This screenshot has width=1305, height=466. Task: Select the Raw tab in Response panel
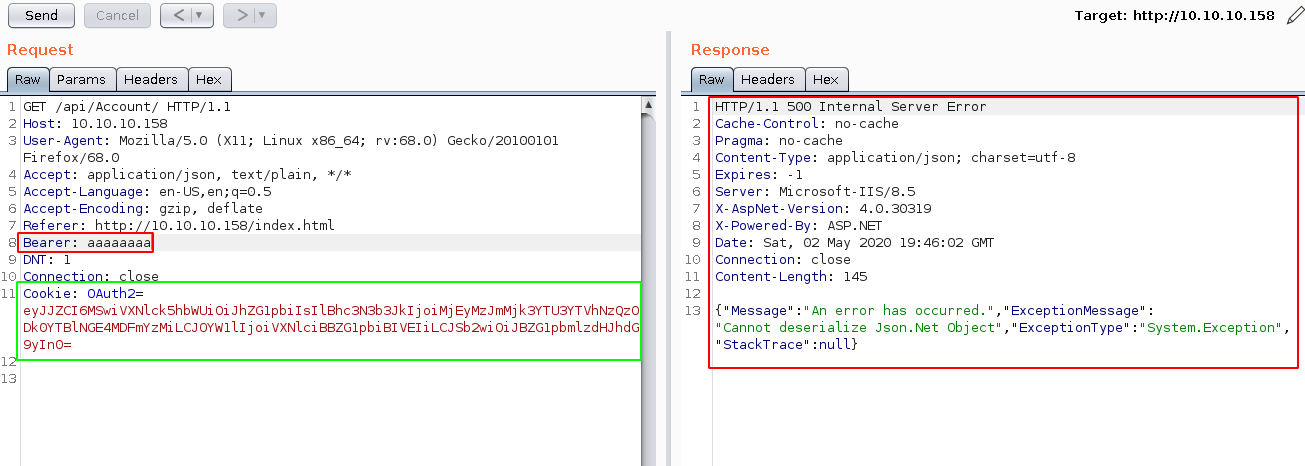coord(711,80)
